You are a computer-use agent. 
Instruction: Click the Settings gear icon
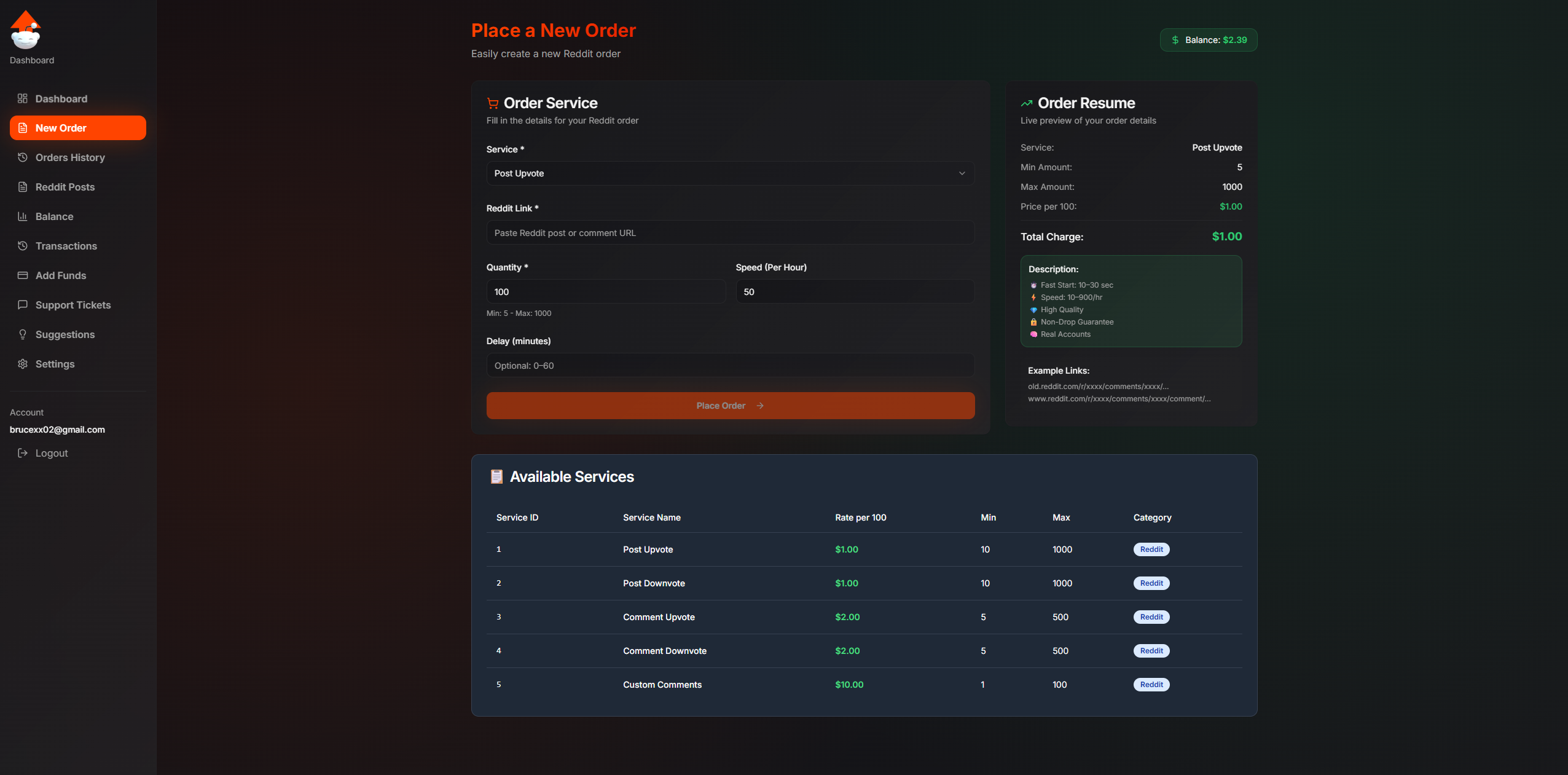(22, 364)
